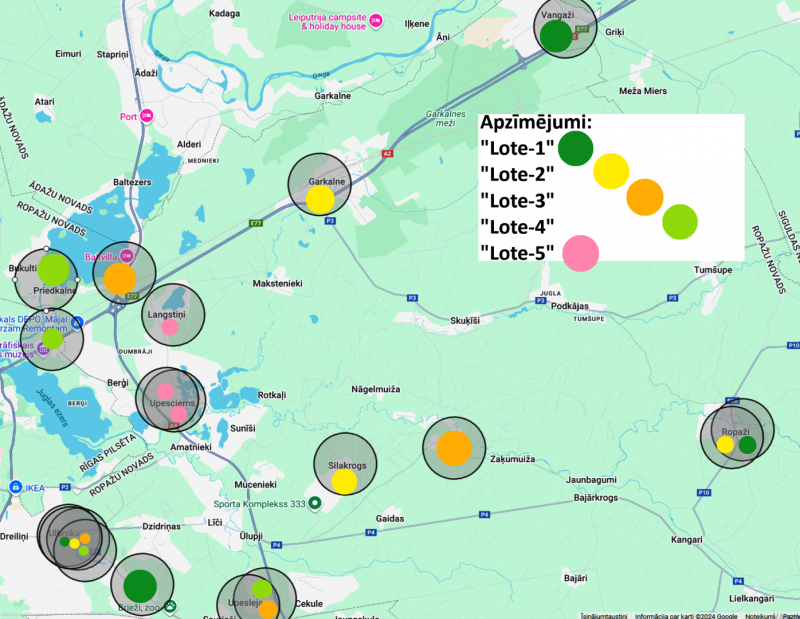Click the Brieži zoo paw icon
This screenshot has width=800, height=619.
170,606
